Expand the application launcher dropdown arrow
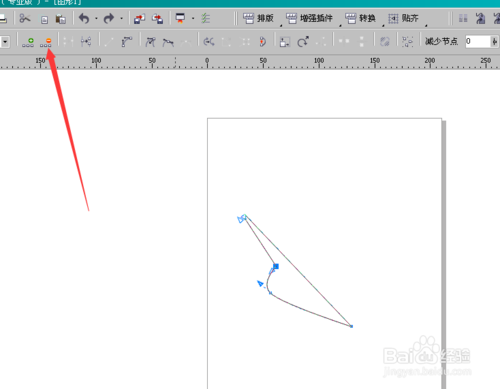 click(x=193, y=19)
